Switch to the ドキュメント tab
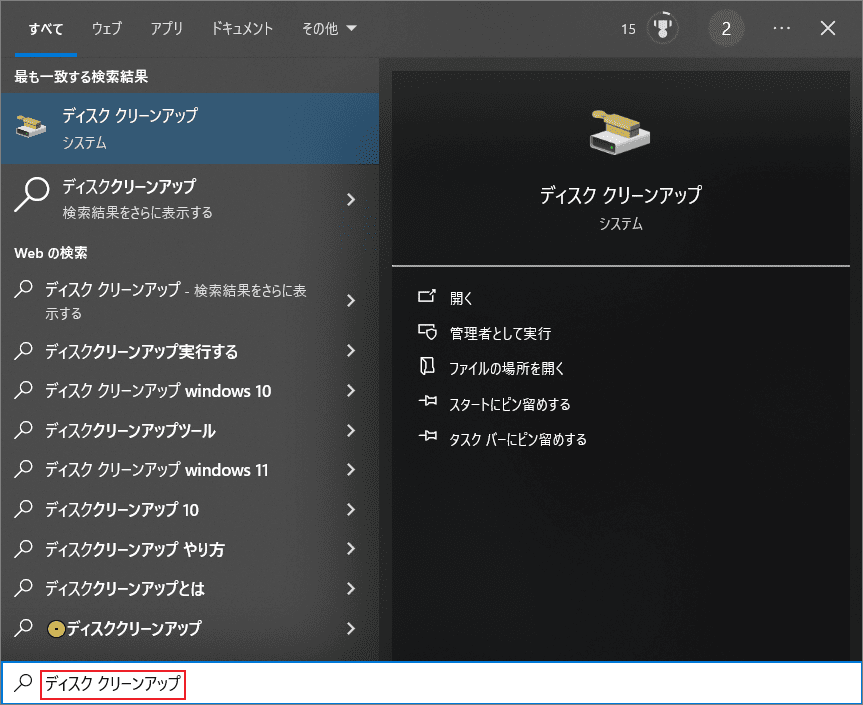Viewport: 863px width, 705px height. tap(241, 29)
